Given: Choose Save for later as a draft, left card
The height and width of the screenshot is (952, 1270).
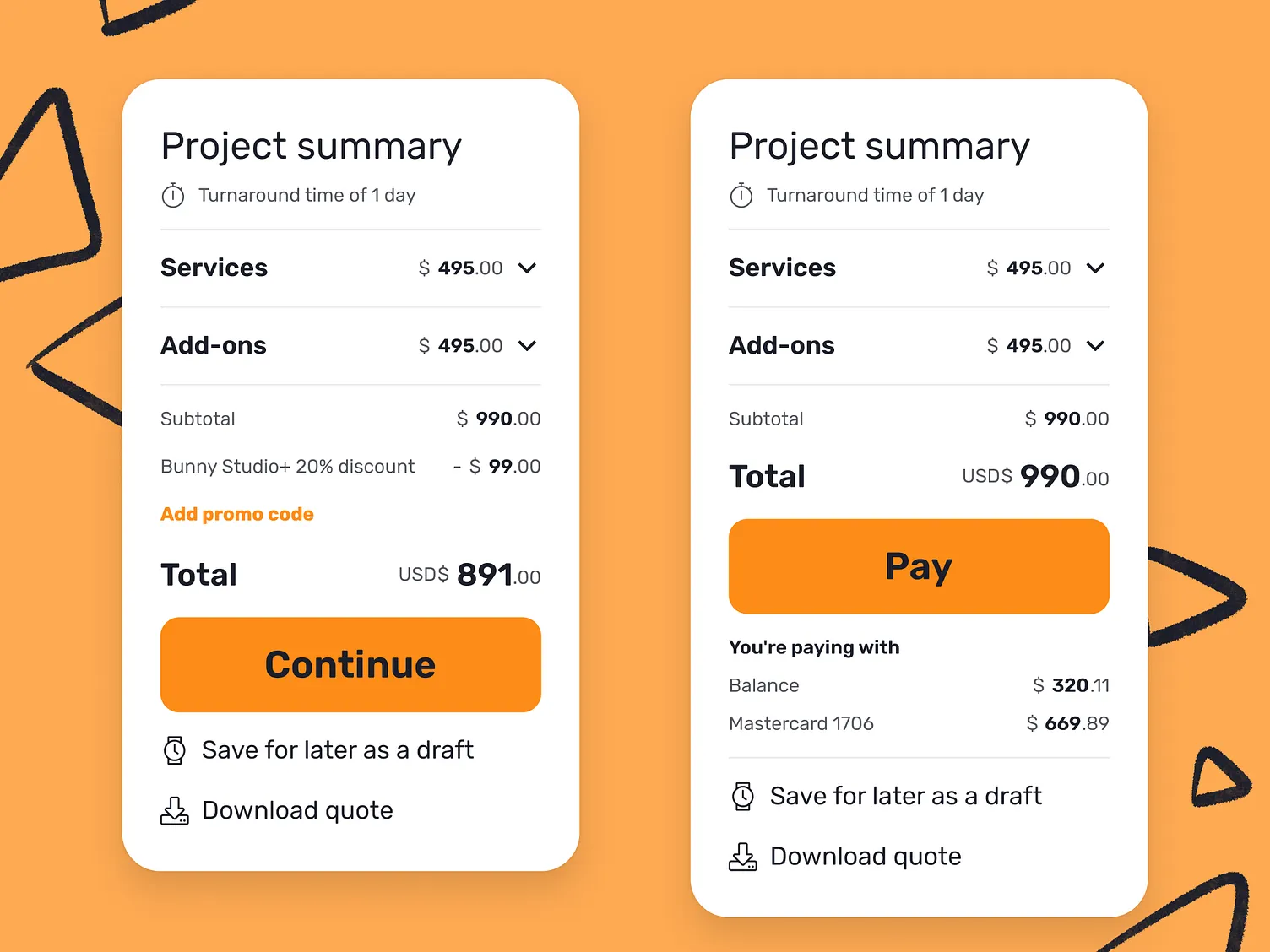Looking at the screenshot, I should pos(338,750).
